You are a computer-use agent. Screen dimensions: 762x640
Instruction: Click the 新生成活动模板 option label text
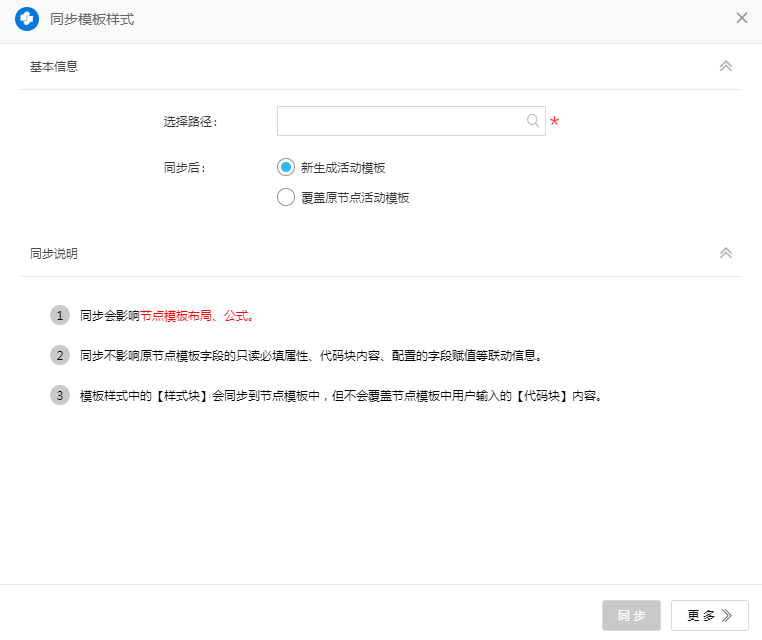343,168
